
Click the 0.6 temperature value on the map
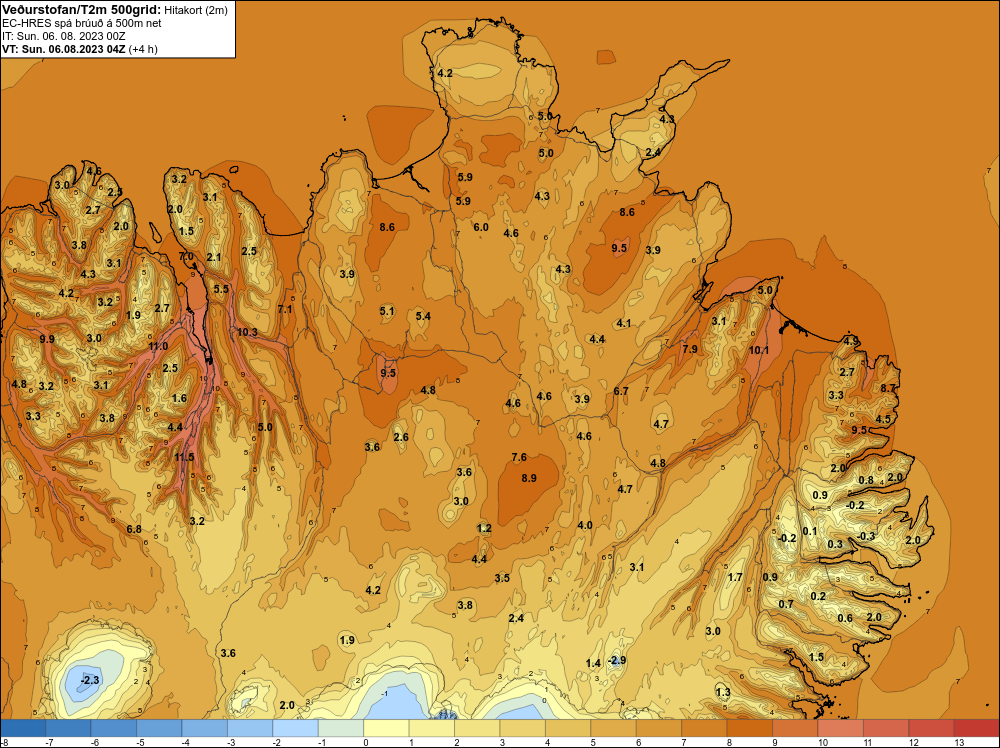845,618
